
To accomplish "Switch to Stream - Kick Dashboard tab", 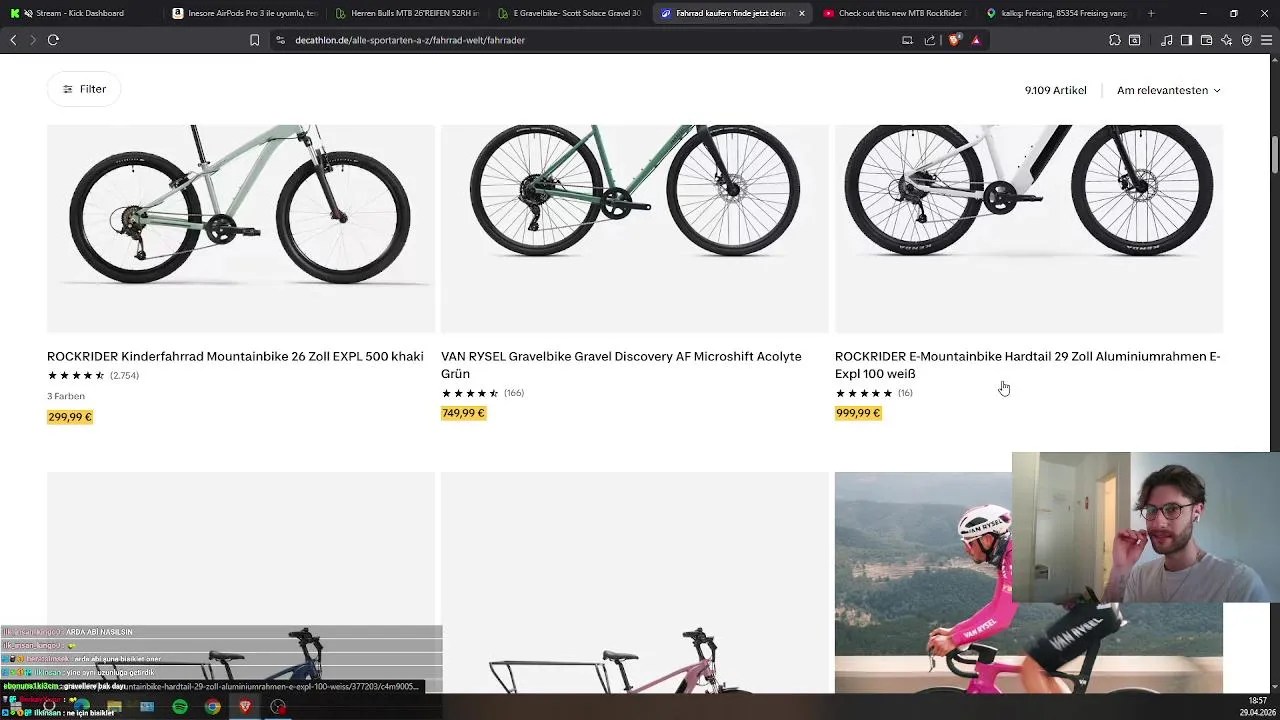I will 80,13.
